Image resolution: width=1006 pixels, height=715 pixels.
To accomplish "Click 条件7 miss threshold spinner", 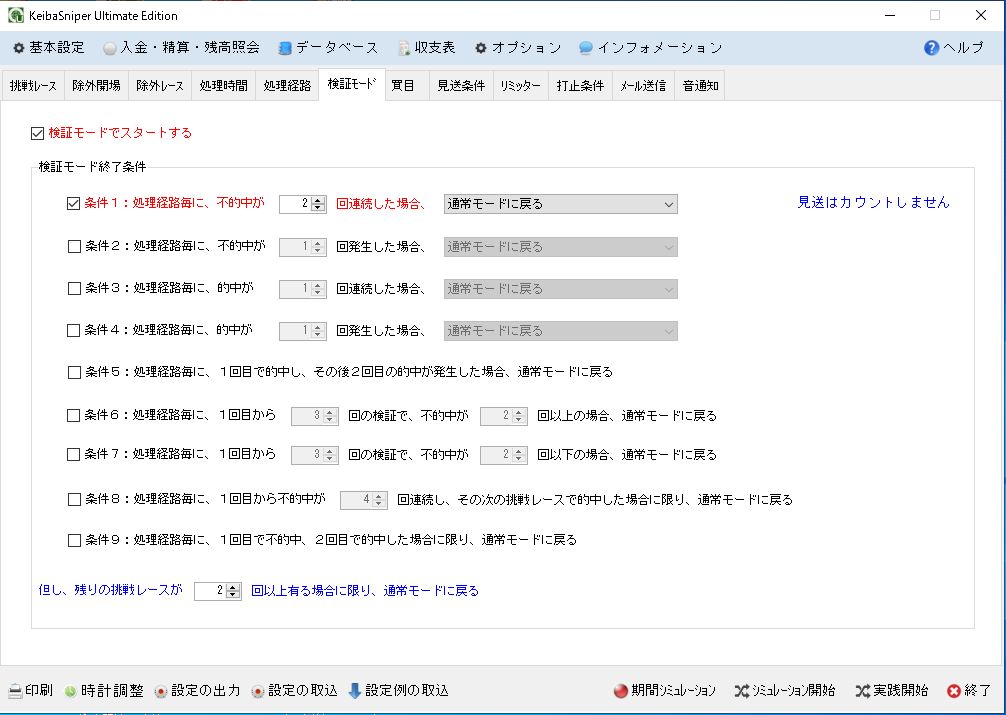I will [x=504, y=455].
